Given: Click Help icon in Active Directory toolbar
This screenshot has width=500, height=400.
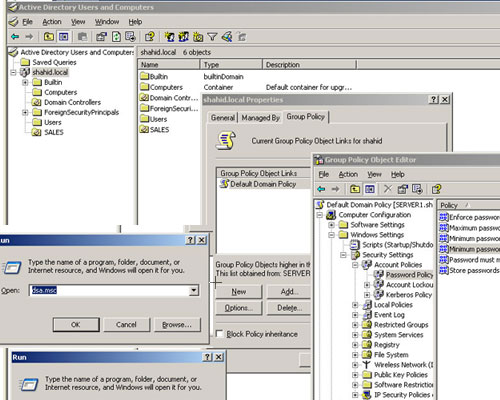Looking at the screenshot, I should pyautogui.click(x=150, y=37).
